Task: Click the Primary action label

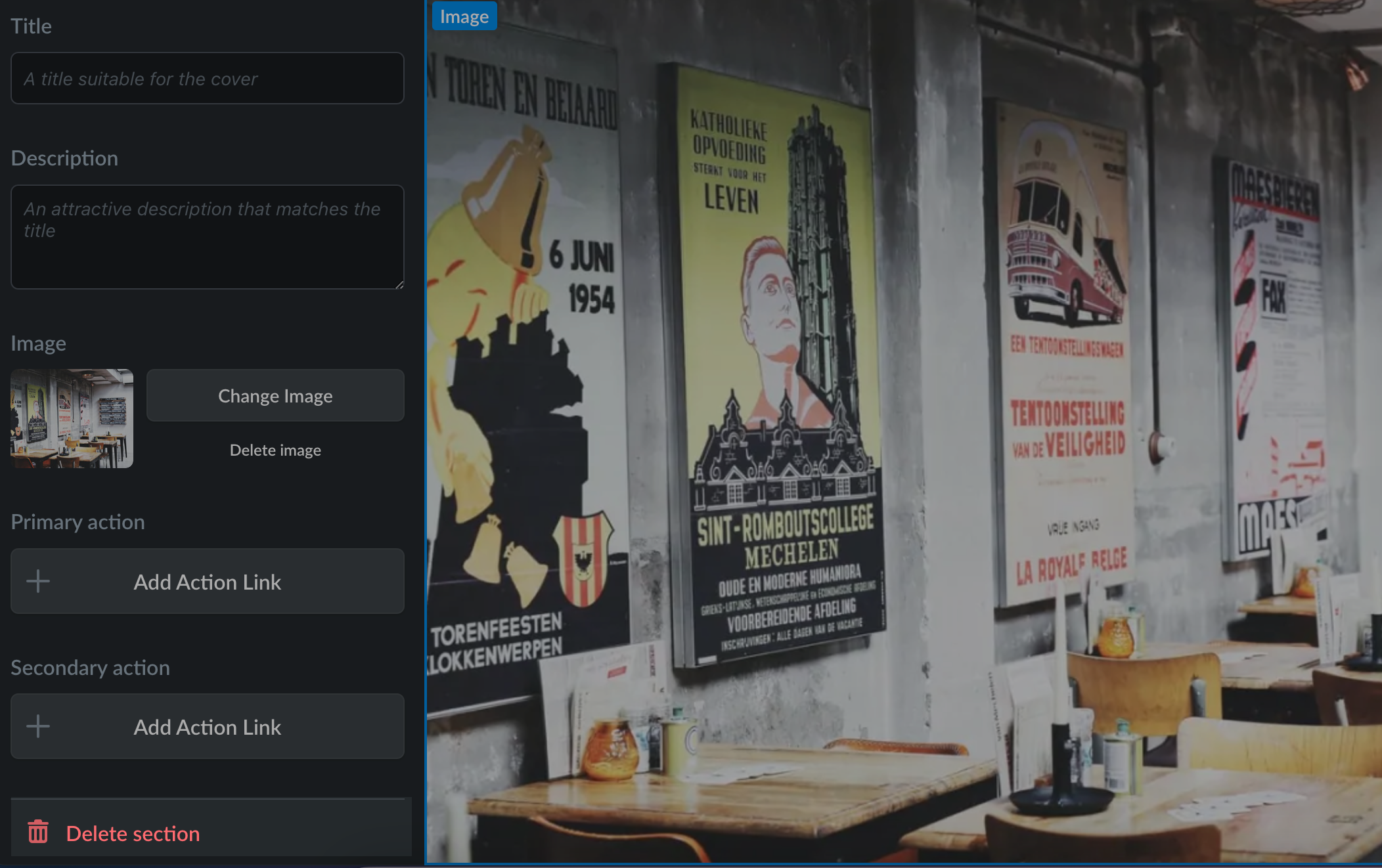Action: point(78,521)
